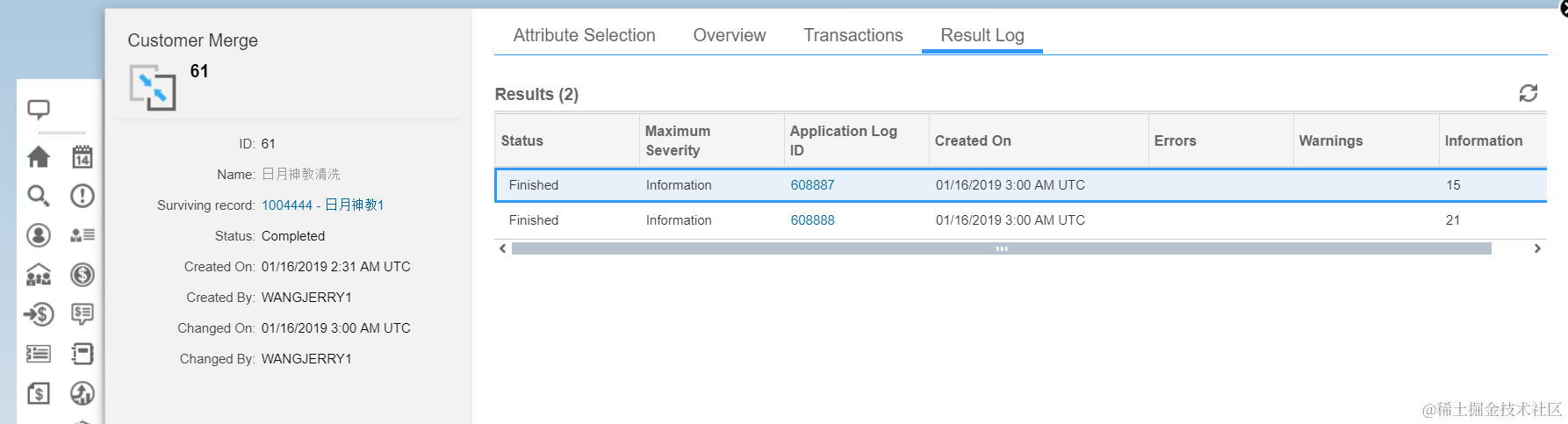Click Created On value 2:31 AM UTC
This screenshot has height=424, width=1568.
[x=336, y=267]
